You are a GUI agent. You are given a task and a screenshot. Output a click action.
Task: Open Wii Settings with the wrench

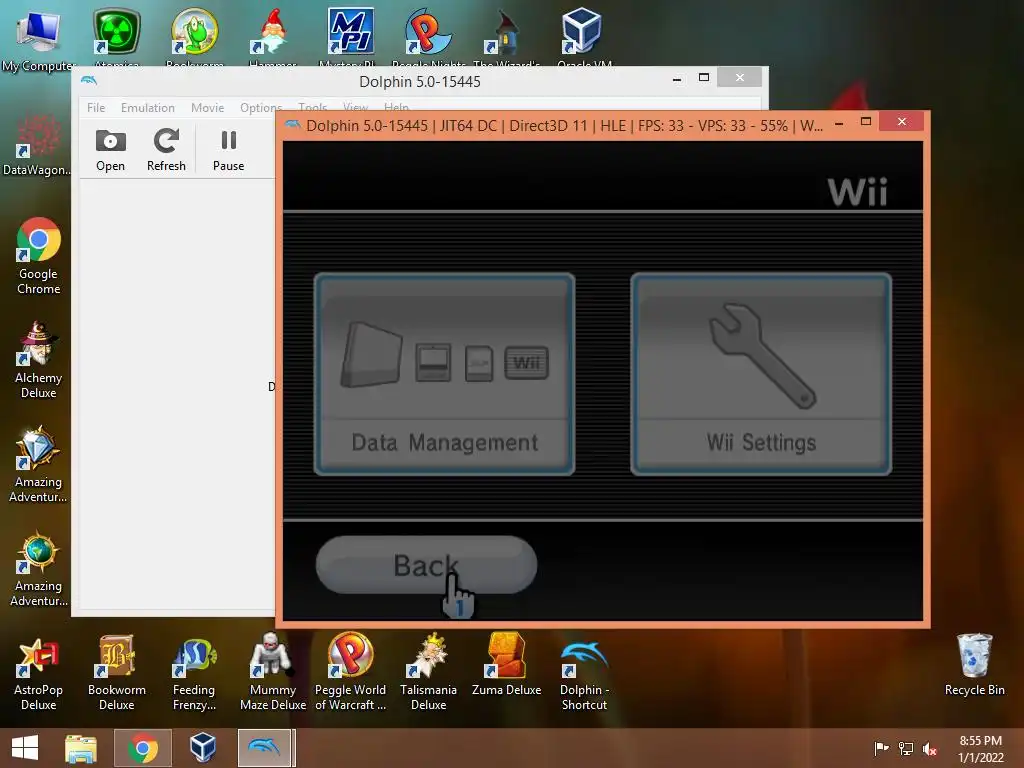[761, 374]
